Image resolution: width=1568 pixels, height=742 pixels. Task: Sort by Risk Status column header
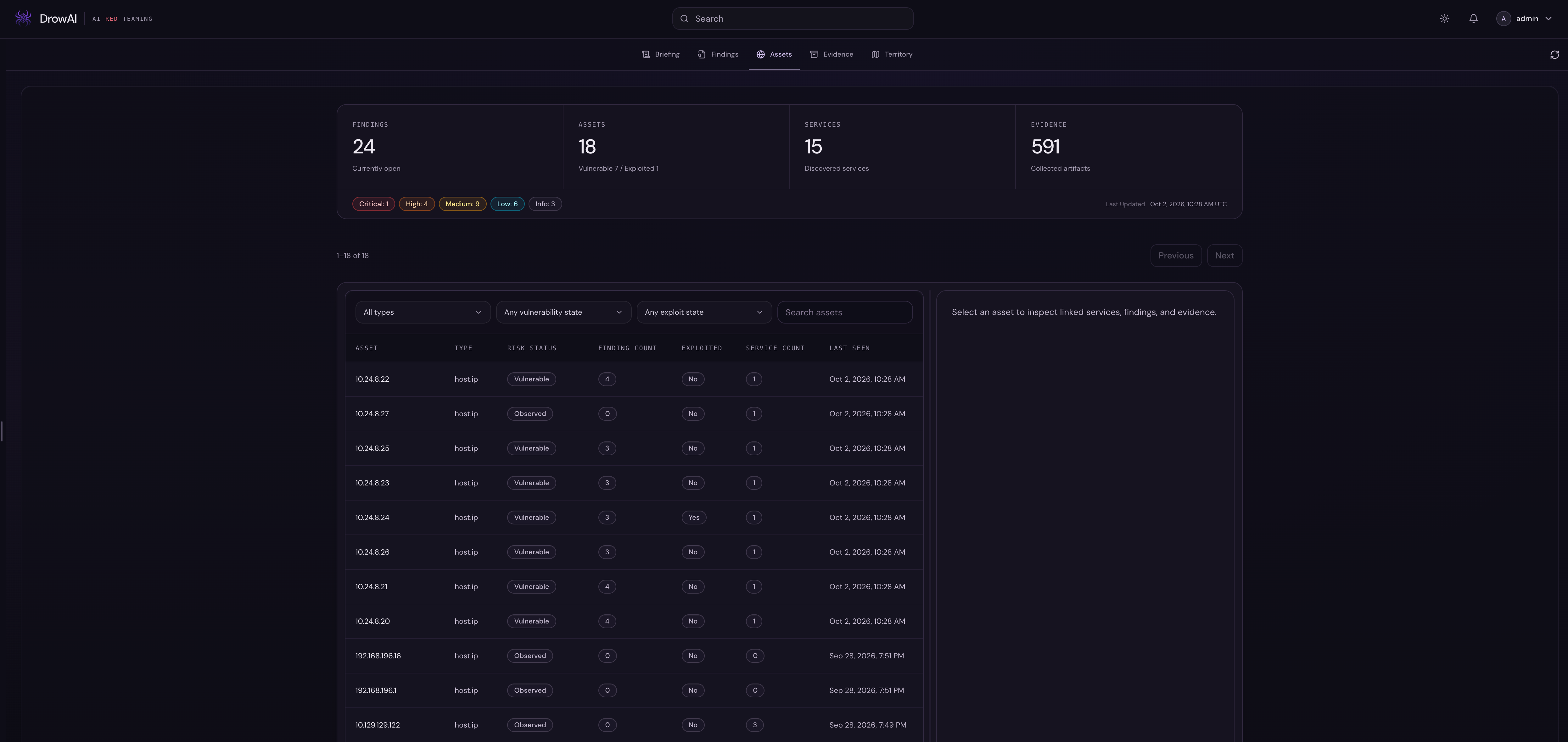point(531,348)
